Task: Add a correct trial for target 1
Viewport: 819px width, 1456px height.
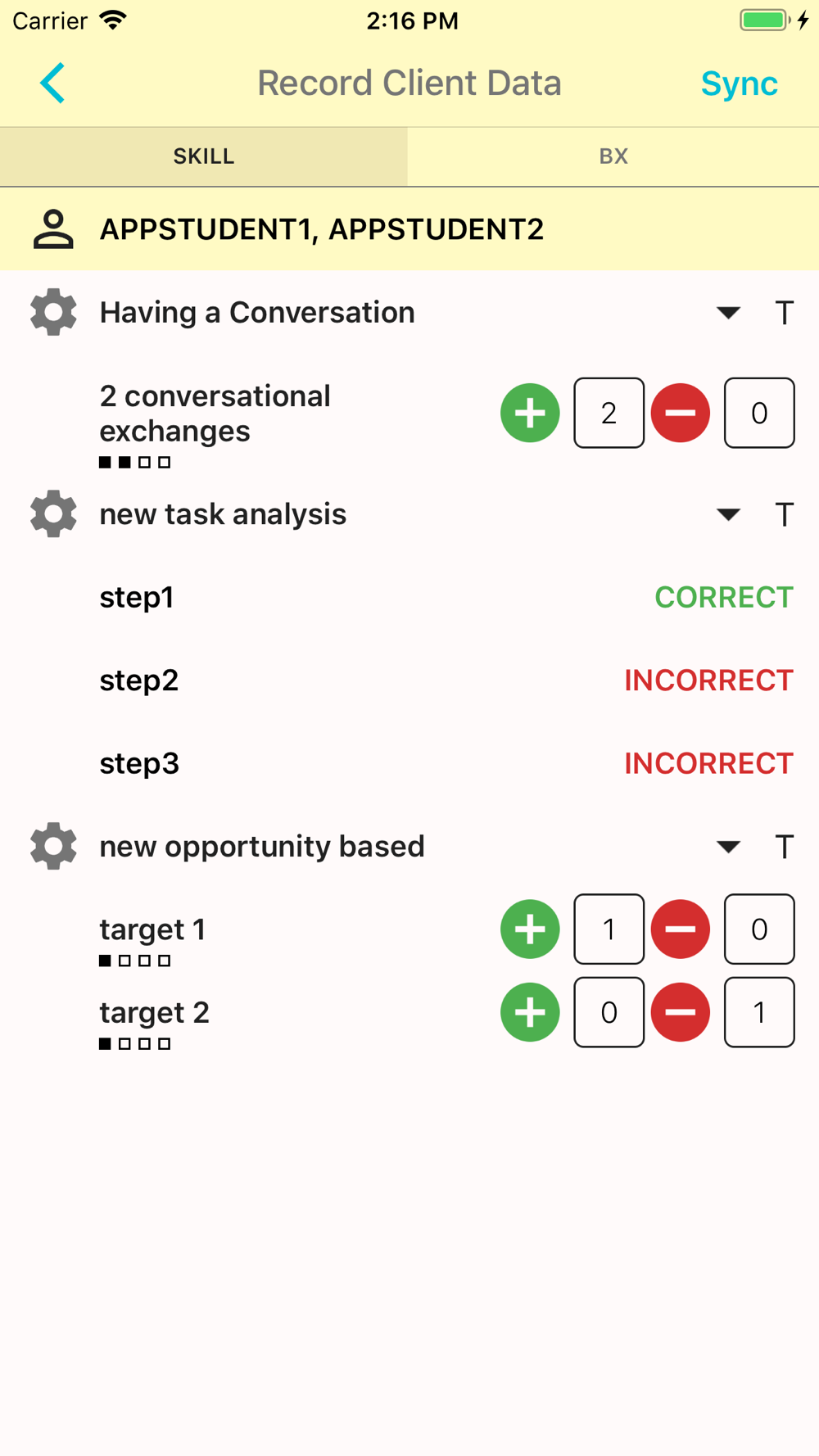Action: (x=530, y=929)
